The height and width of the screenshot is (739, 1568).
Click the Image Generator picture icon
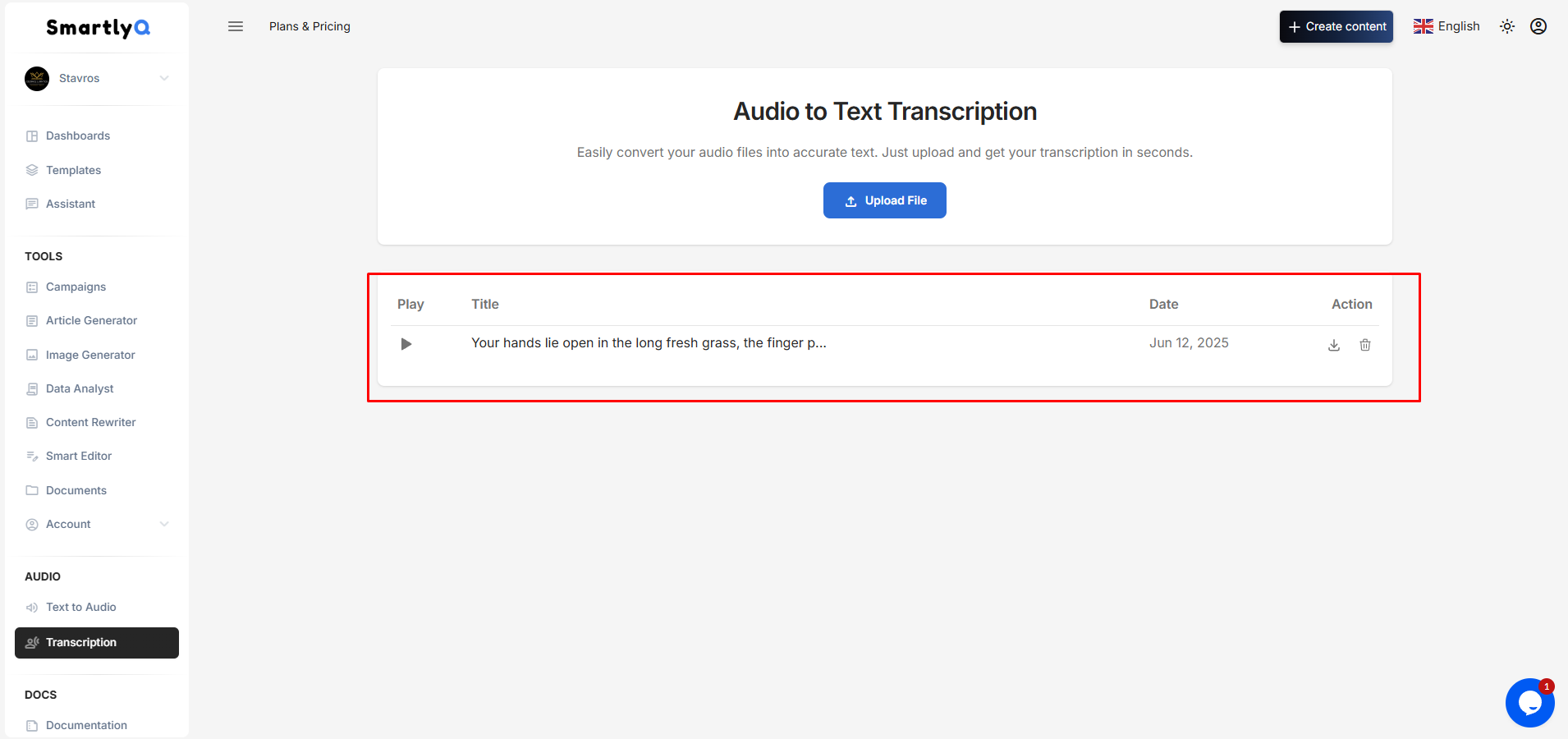point(32,355)
